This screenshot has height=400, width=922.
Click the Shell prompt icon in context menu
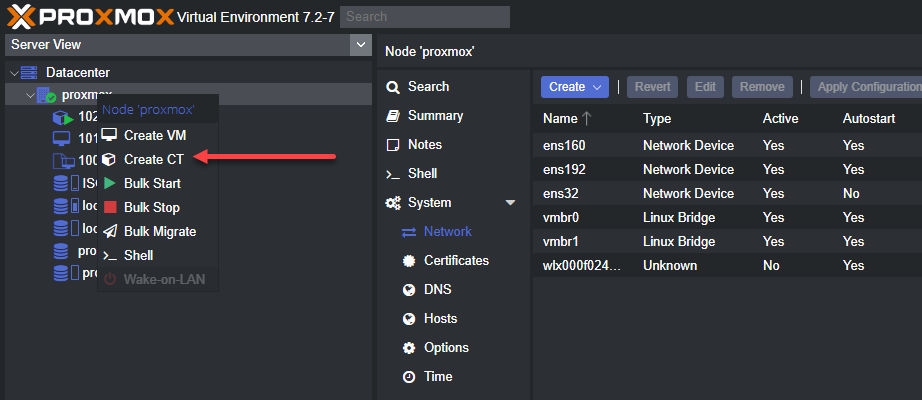110,255
